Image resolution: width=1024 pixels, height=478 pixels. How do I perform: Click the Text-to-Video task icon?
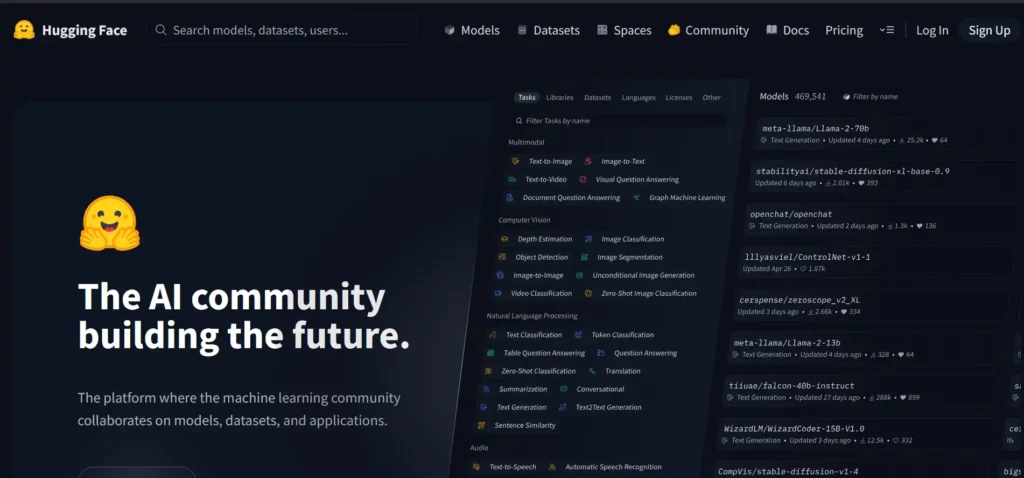[x=512, y=179]
